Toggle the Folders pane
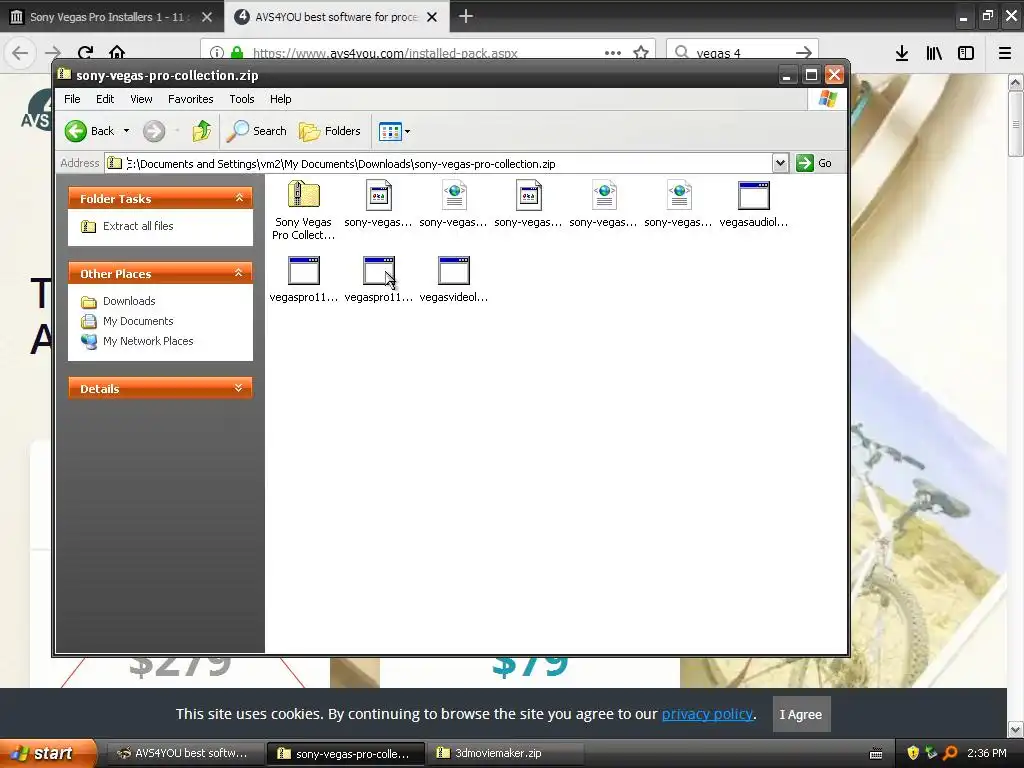Image resolution: width=1024 pixels, height=768 pixels. [330, 131]
